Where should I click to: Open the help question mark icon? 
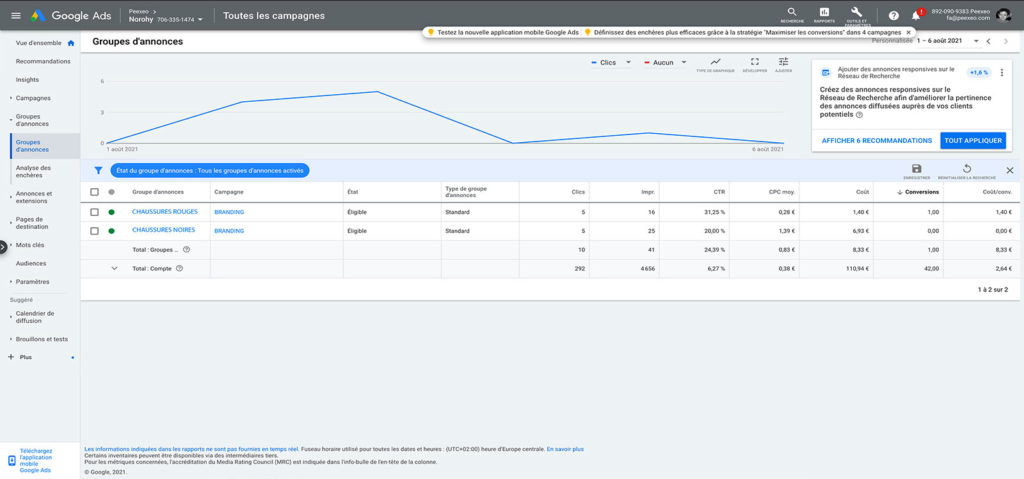pyautogui.click(x=893, y=16)
